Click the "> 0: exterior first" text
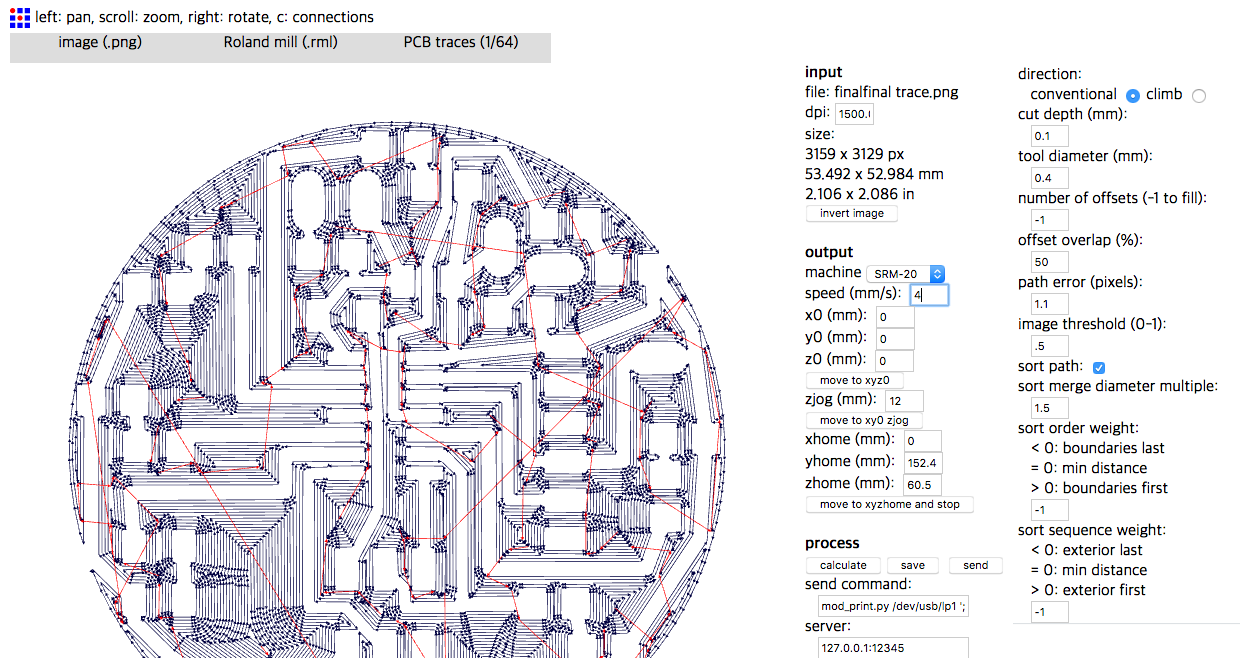This screenshot has width=1253, height=658. click(x=1088, y=590)
